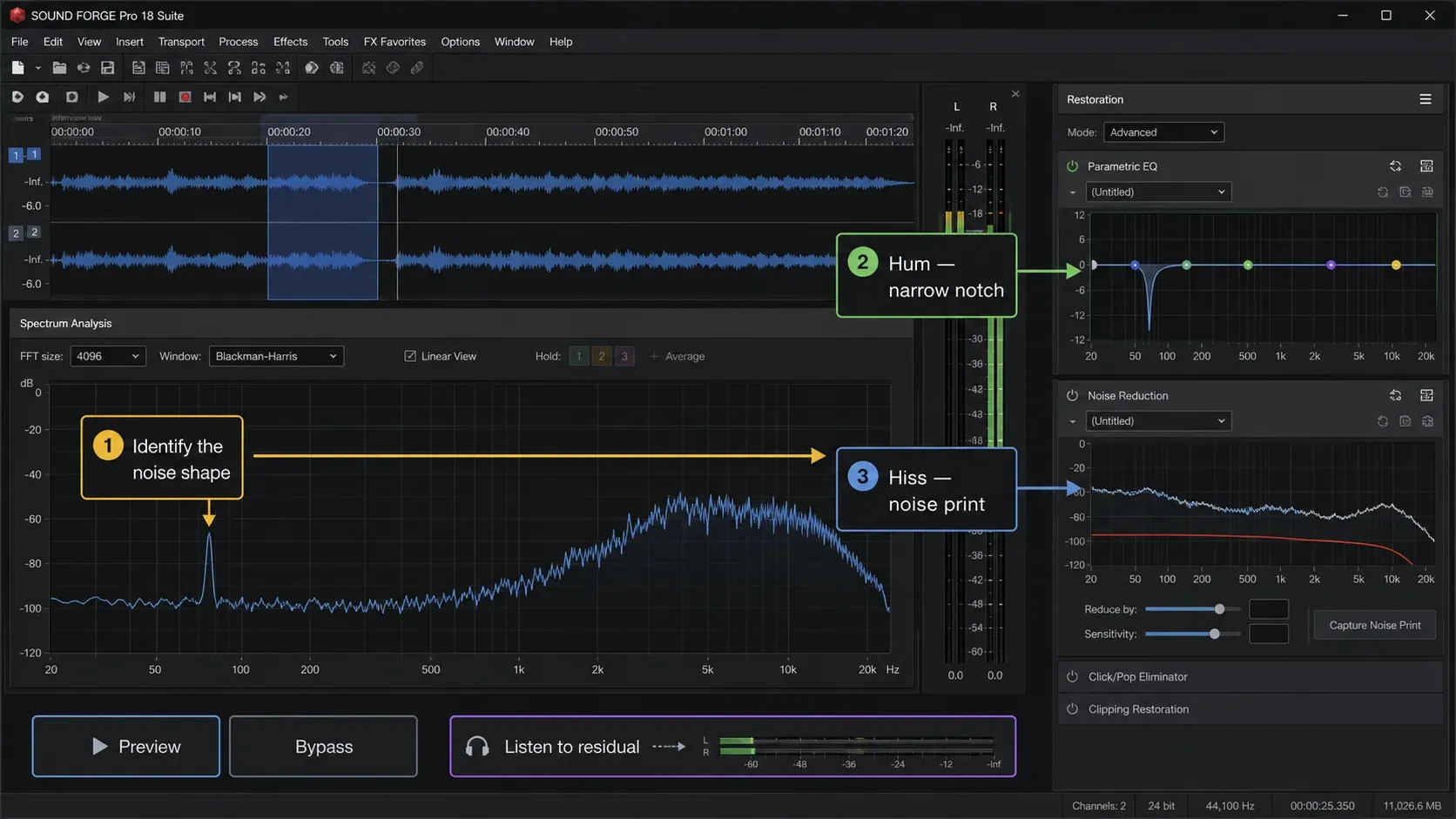Toggle Parametric EQ power button

click(x=1073, y=166)
